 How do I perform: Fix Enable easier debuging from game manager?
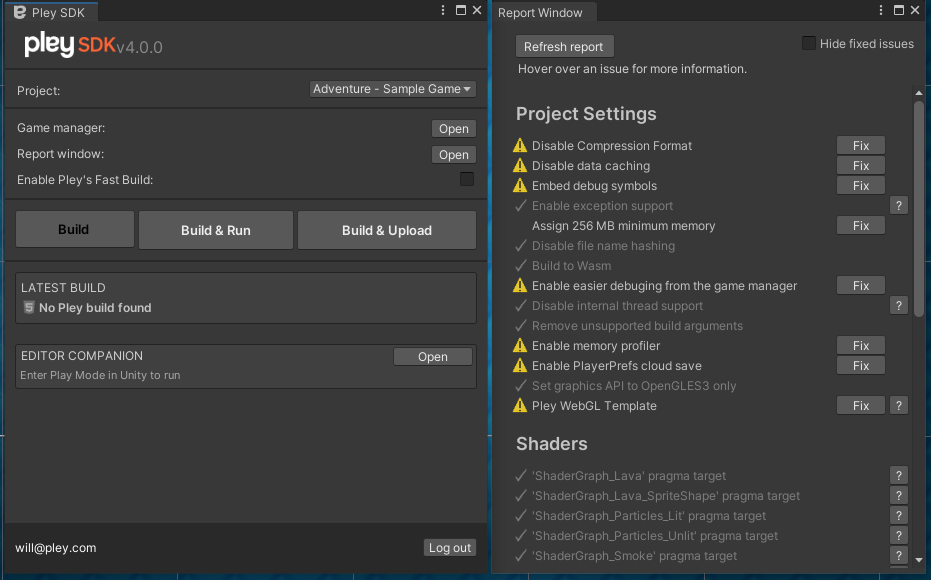coord(861,286)
